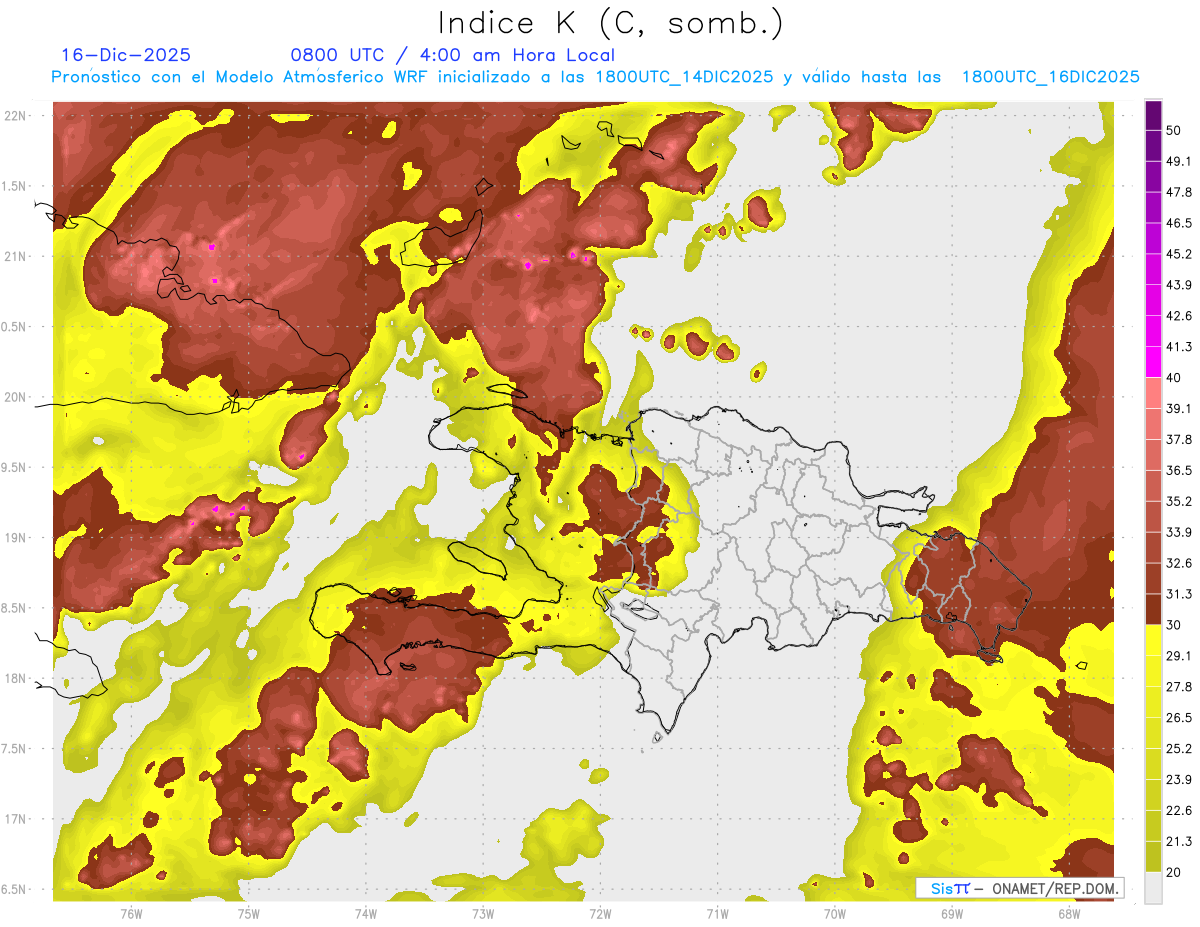Click the '69W' longitude label
This screenshot has width=1200, height=927.
(952, 914)
